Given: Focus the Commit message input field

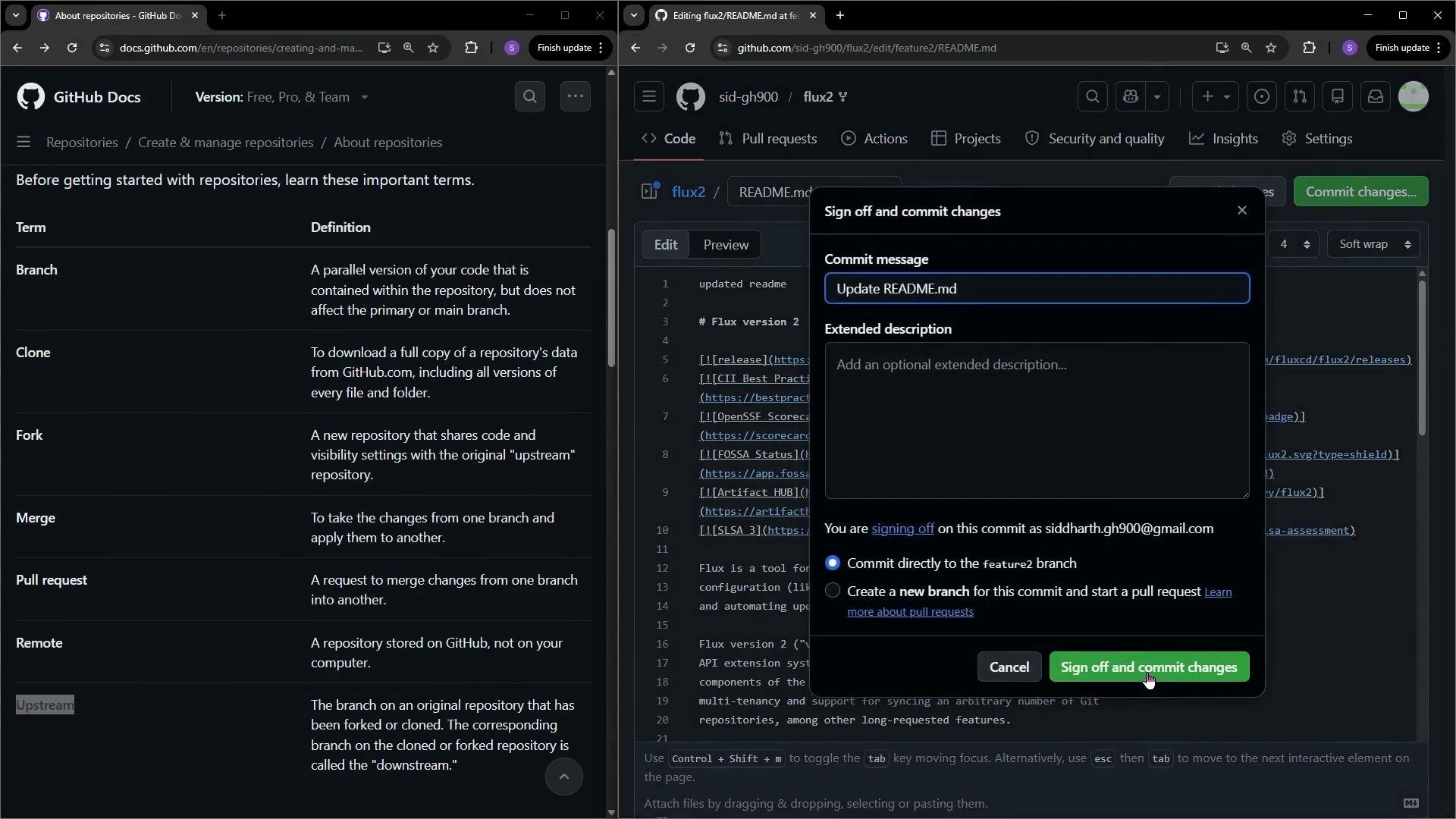Looking at the screenshot, I should pyautogui.click(x=1037, y=288).
